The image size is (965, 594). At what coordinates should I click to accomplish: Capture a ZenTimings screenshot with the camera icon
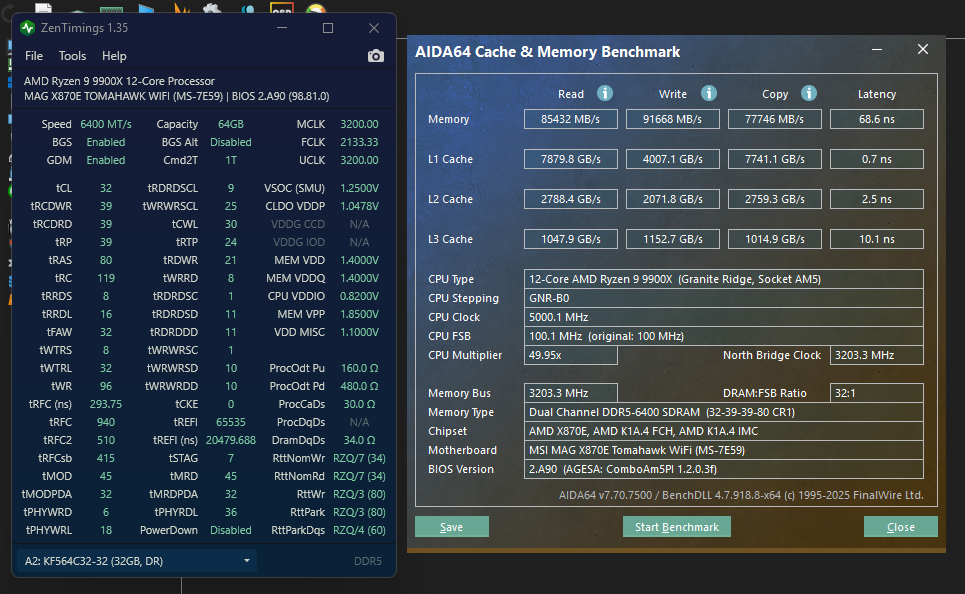click(375, 56)
